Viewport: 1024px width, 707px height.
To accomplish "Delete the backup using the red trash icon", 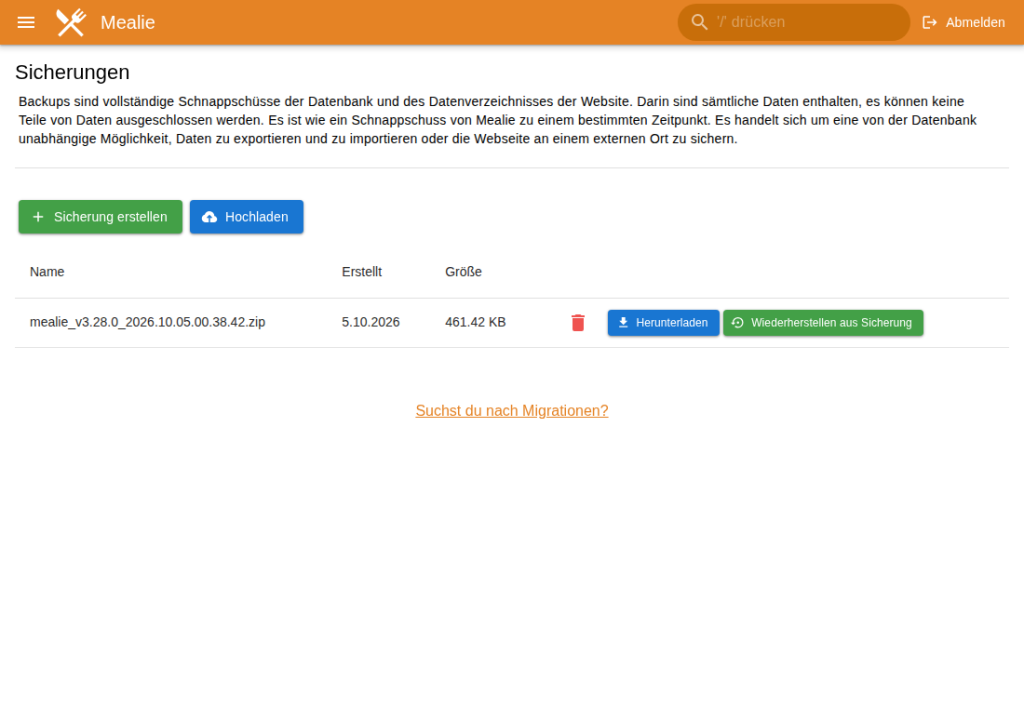I will click(578, 322).
